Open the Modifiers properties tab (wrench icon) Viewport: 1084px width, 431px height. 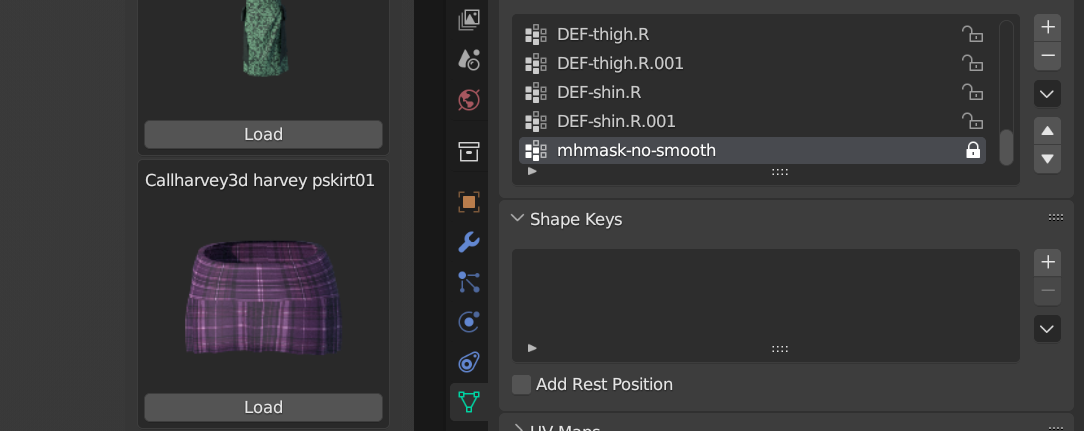point(468,242)
